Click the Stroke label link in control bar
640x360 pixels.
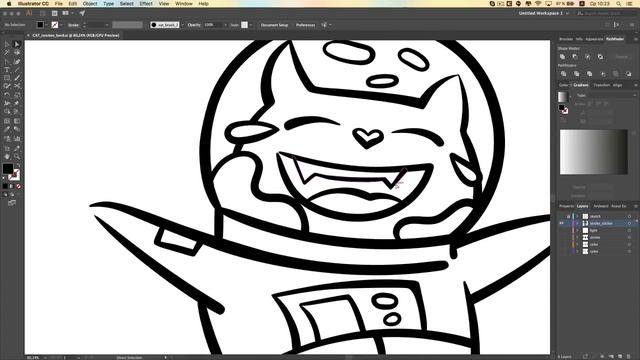pyautogui.click(x=73, y=25)
